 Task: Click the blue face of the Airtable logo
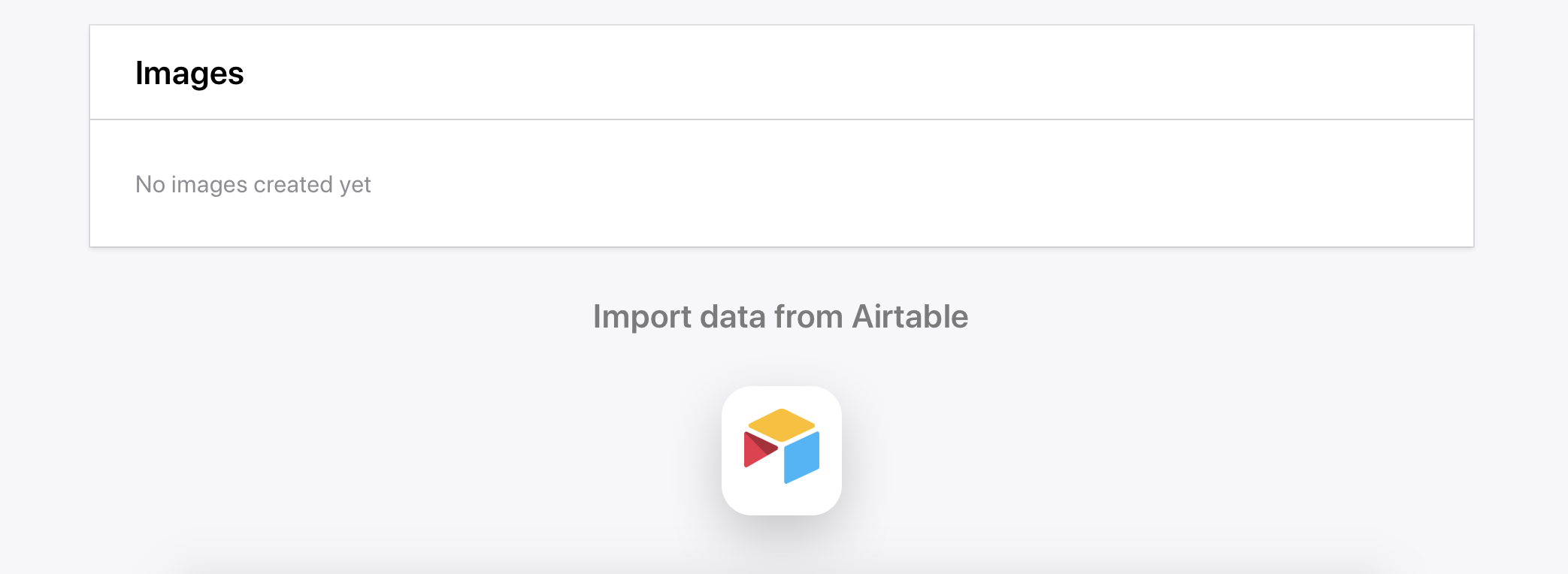click(x=803, y=457)
